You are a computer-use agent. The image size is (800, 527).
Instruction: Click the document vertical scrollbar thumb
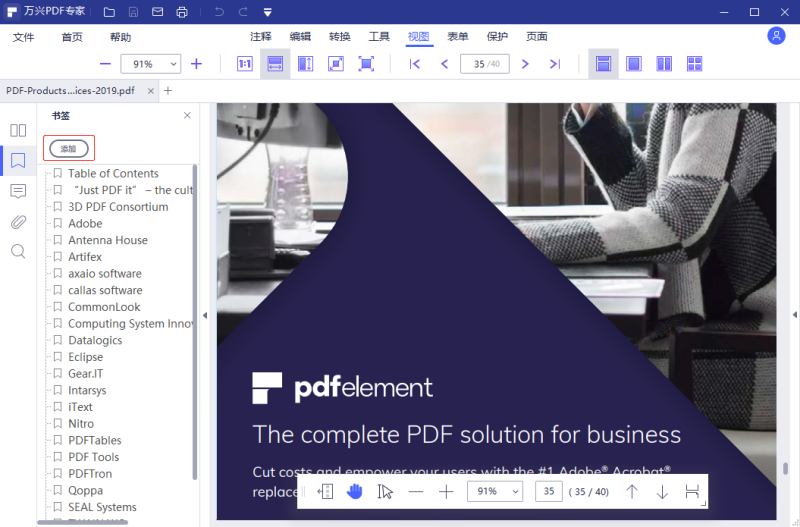785,468
